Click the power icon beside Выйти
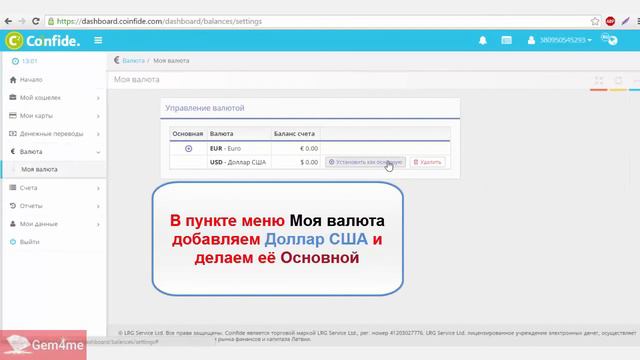The width and height of the screenshot is (640, 360). [13, 242]
